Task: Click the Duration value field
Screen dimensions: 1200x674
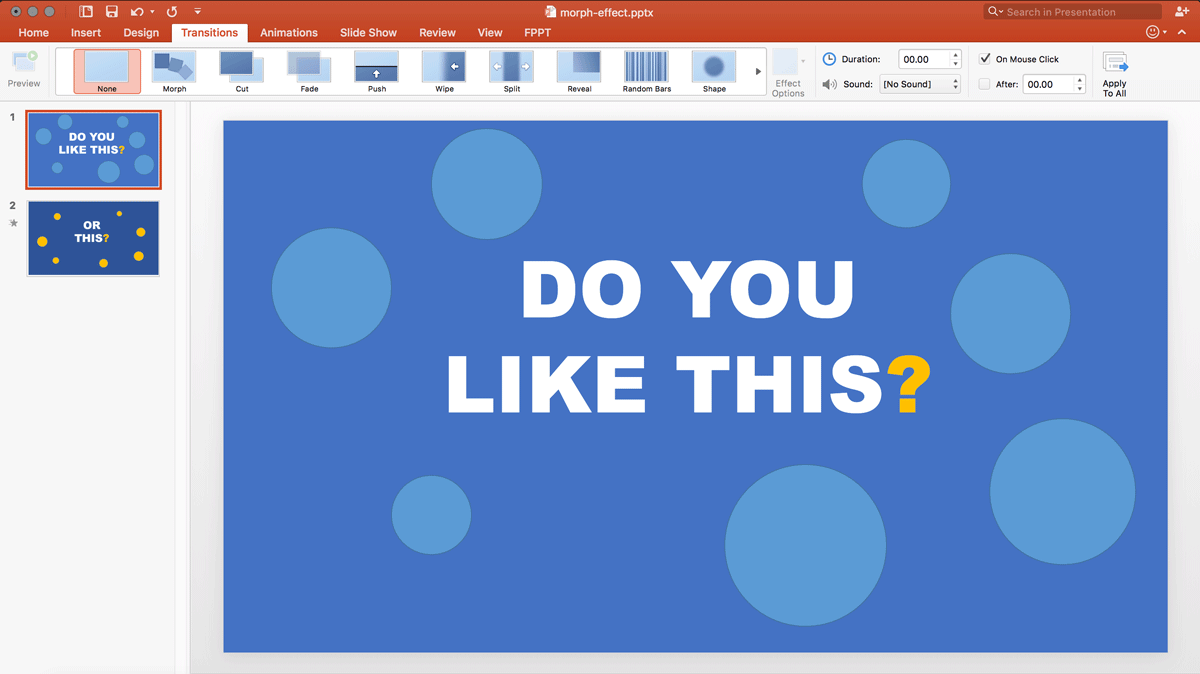Action: point(922,60)
